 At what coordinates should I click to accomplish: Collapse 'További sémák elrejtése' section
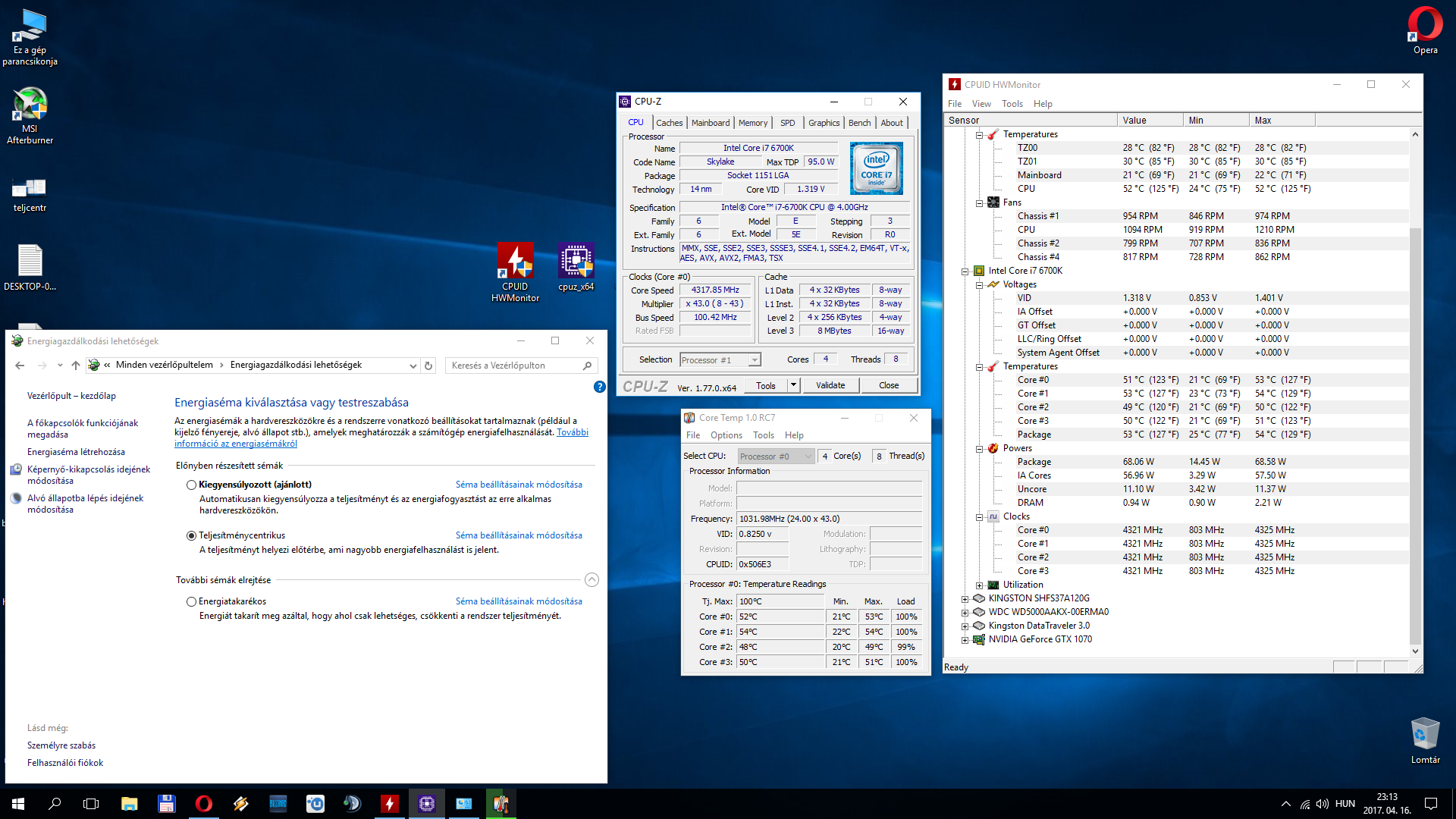click(591, 580)
